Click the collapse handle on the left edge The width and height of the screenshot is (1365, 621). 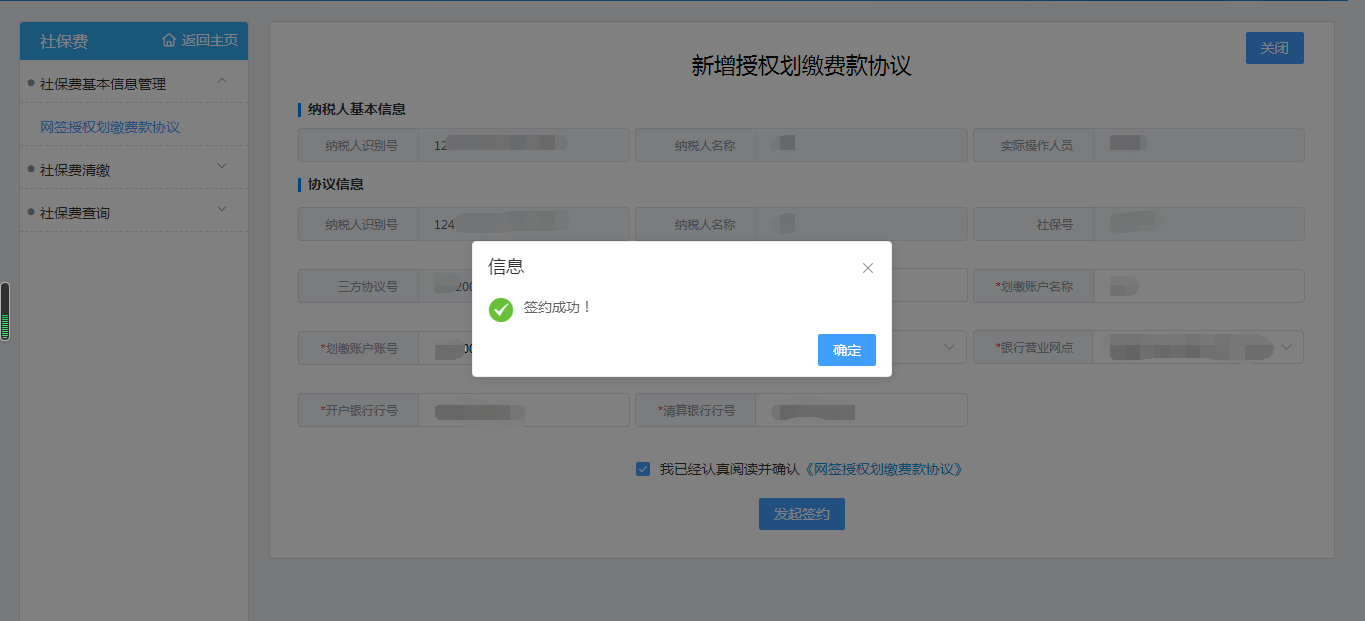(x=5, y=310)
